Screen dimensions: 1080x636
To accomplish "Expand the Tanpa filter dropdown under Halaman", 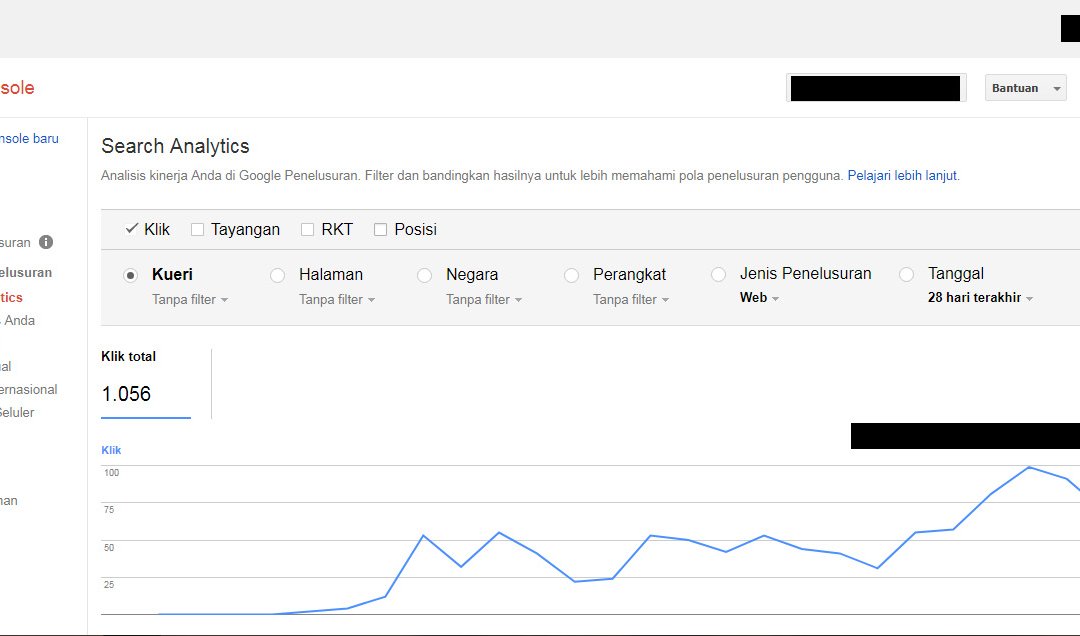I will click(x=337, y=299).
